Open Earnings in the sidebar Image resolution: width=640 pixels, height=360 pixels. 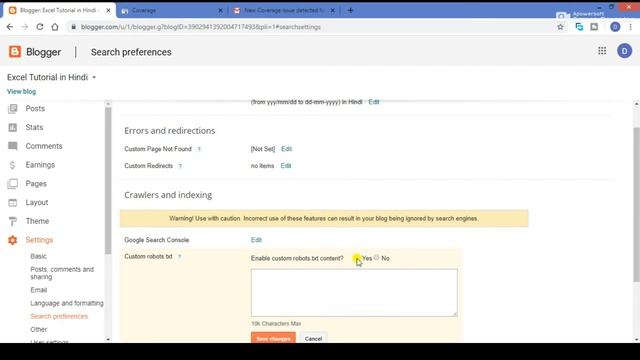pos(40,165)
